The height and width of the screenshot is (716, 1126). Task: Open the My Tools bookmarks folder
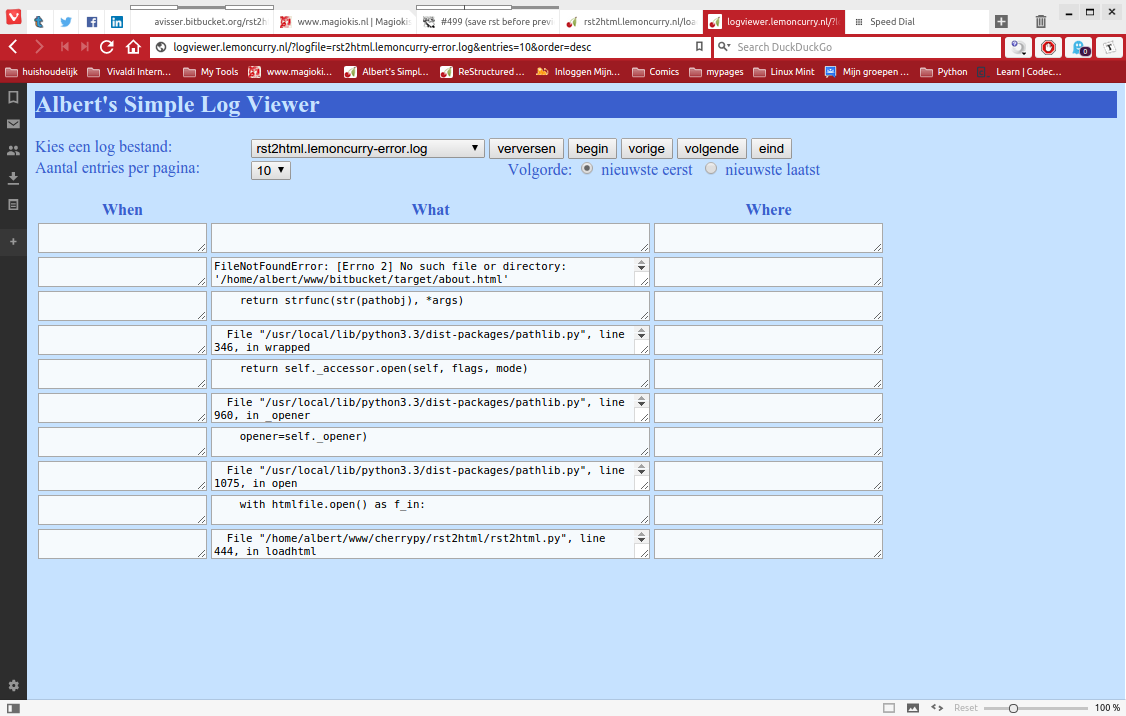(210, 72)
